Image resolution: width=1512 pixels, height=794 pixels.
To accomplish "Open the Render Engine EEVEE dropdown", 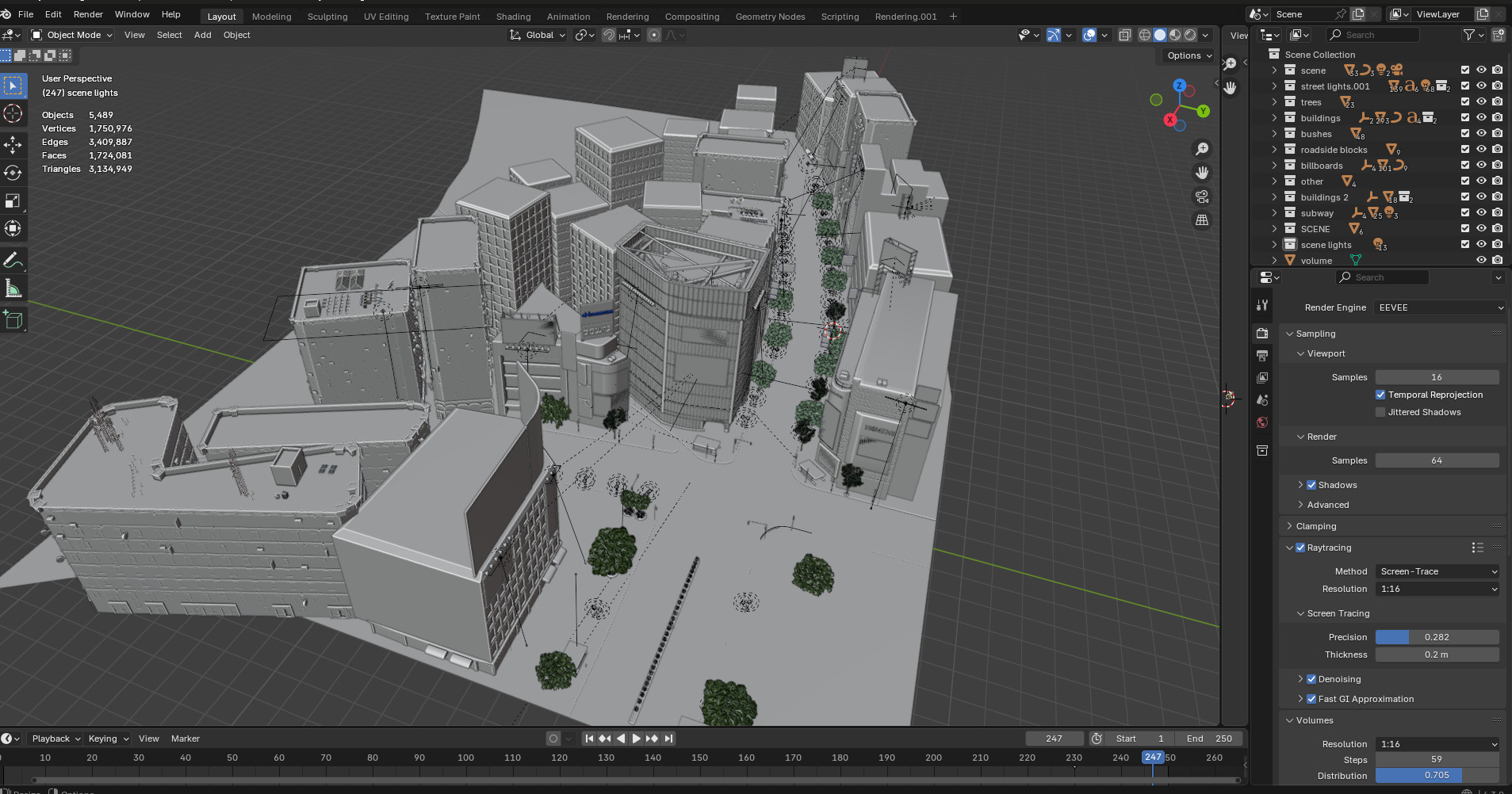I will point(1440,307).
